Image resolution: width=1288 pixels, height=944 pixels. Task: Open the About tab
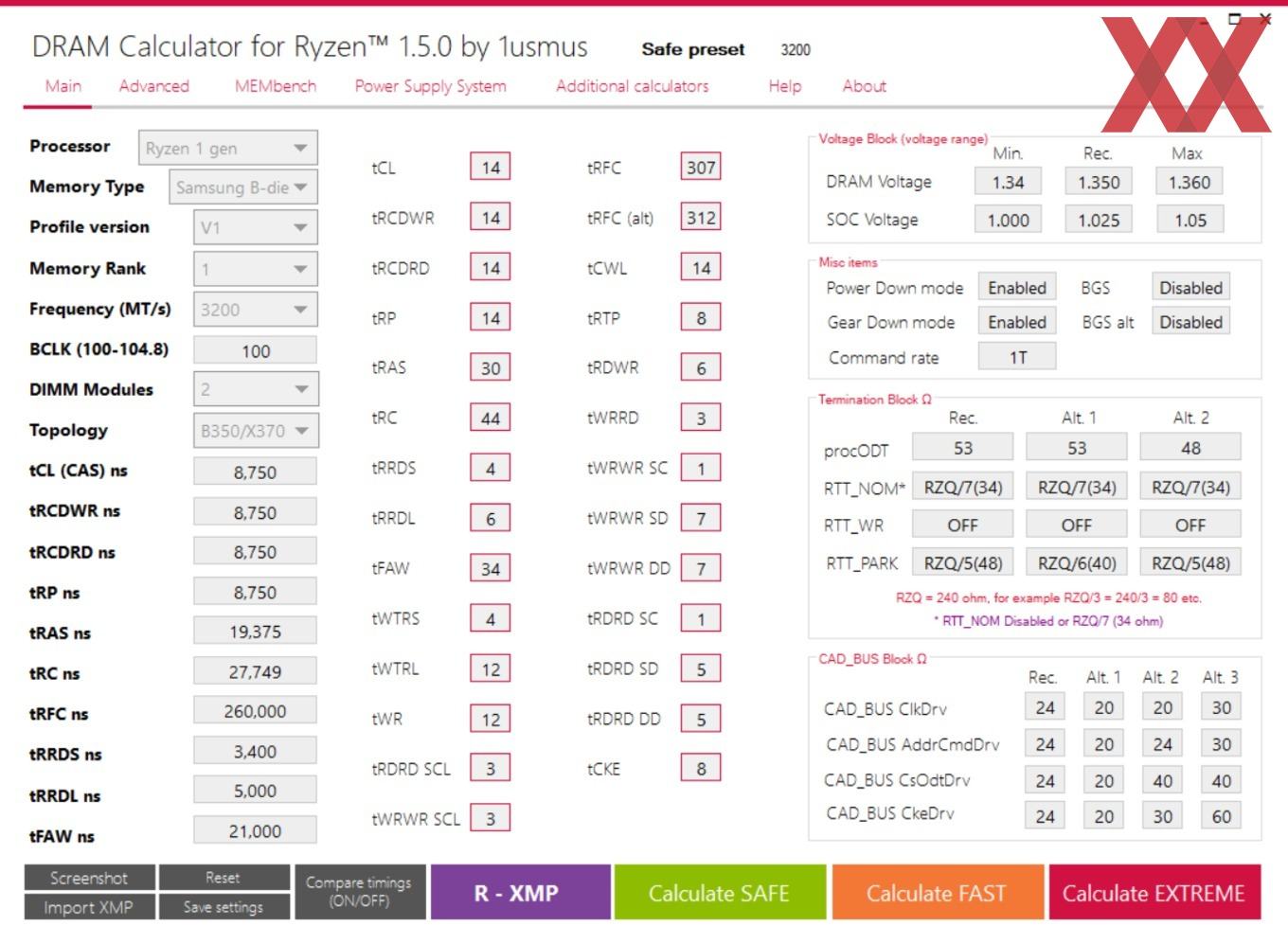click(x=865, y=86)
